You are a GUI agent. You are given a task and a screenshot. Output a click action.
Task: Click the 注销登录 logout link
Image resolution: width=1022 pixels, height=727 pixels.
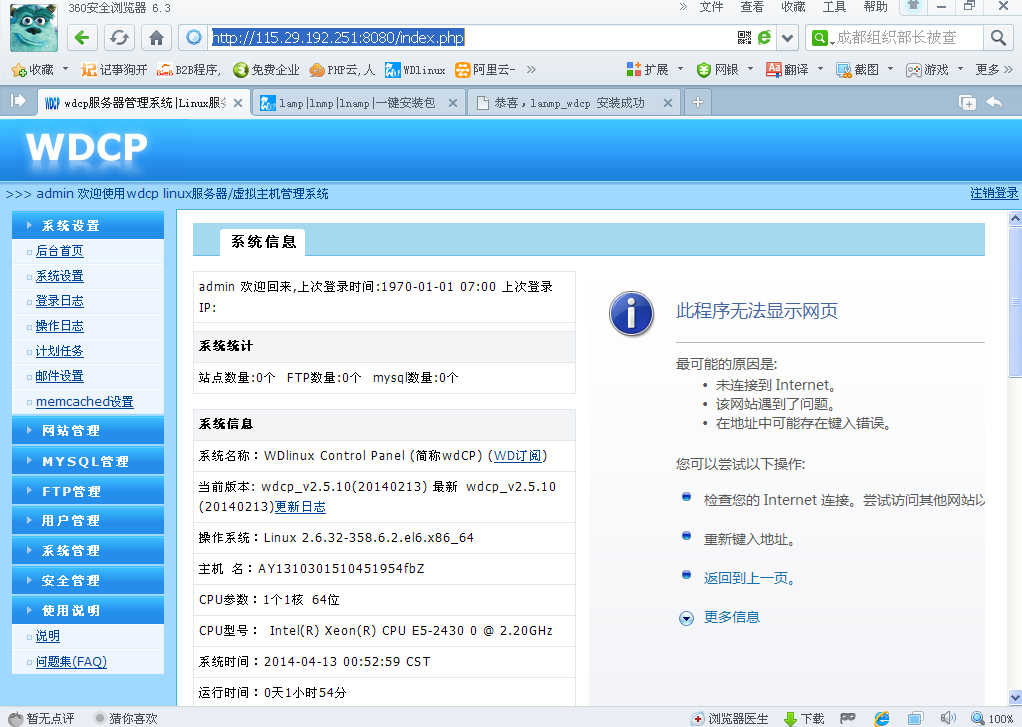(994, 193)
